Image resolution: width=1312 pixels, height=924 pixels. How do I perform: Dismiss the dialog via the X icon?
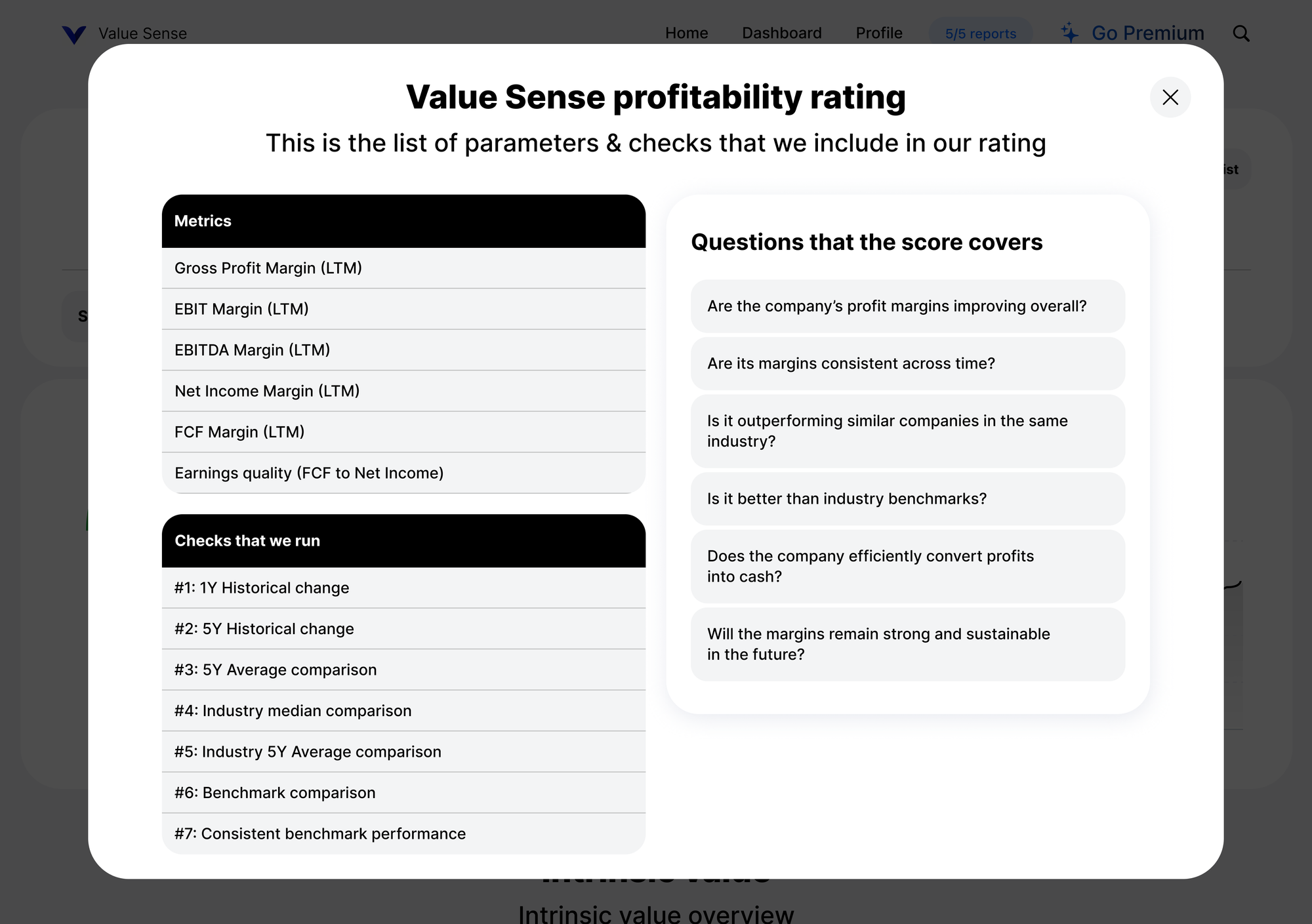click(1170, 97)
